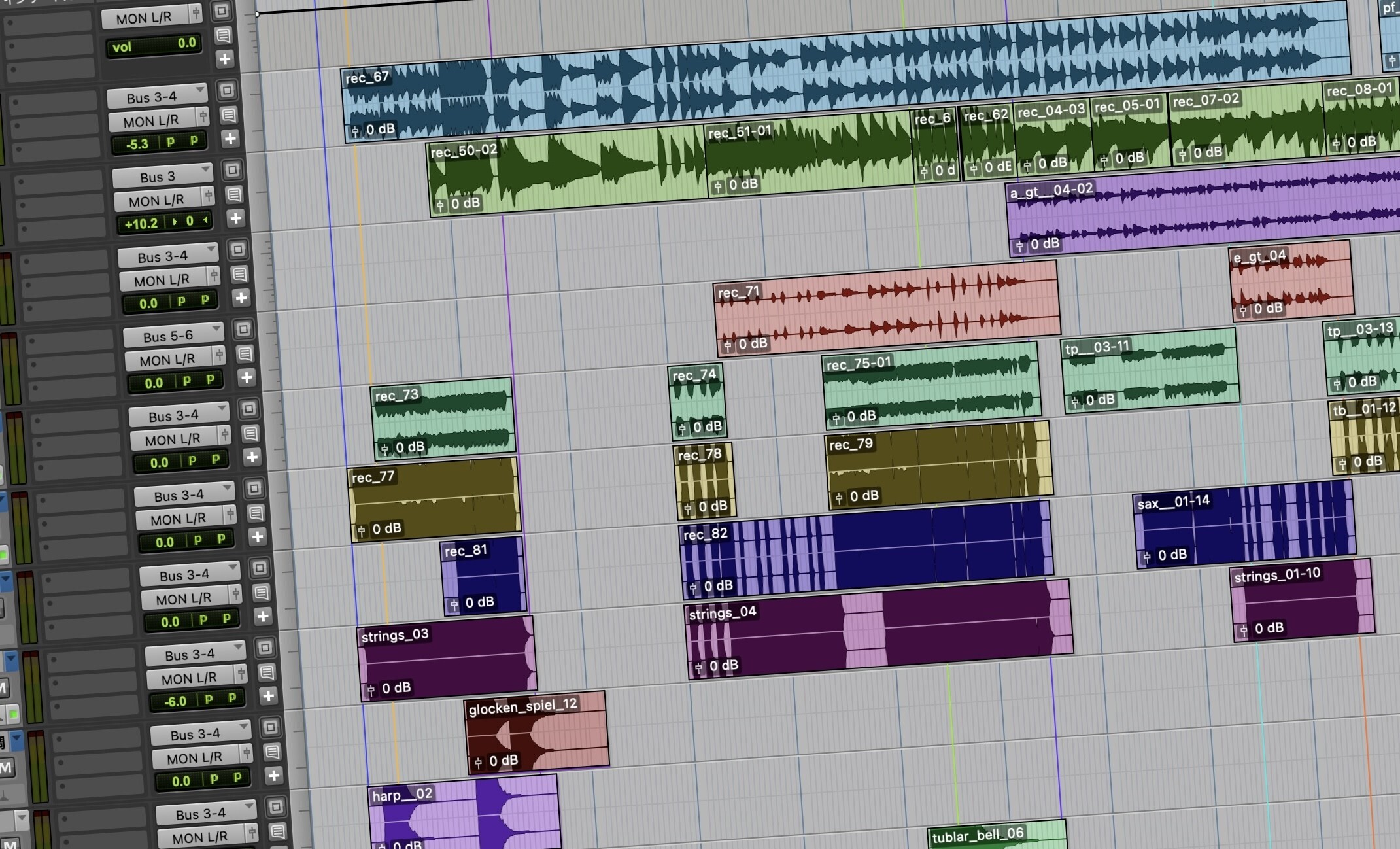Image resolution: width=1400 pixels, height=849 pixels.
Task: Open comments icon on the Bus 3 track
Action: point(234,195)
